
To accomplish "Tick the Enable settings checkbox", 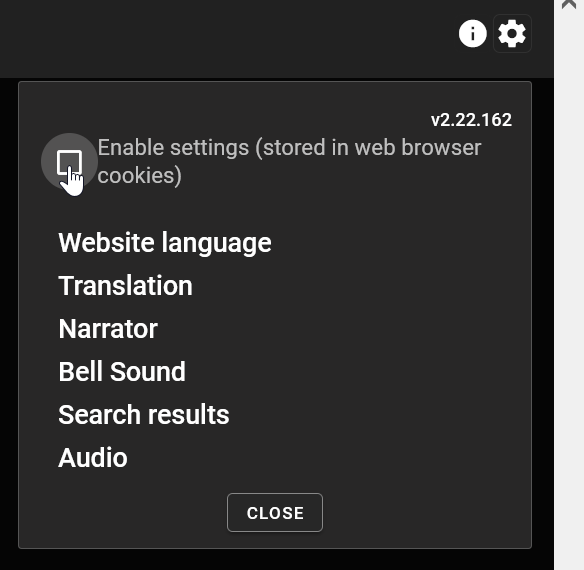I will pos(69,162).
